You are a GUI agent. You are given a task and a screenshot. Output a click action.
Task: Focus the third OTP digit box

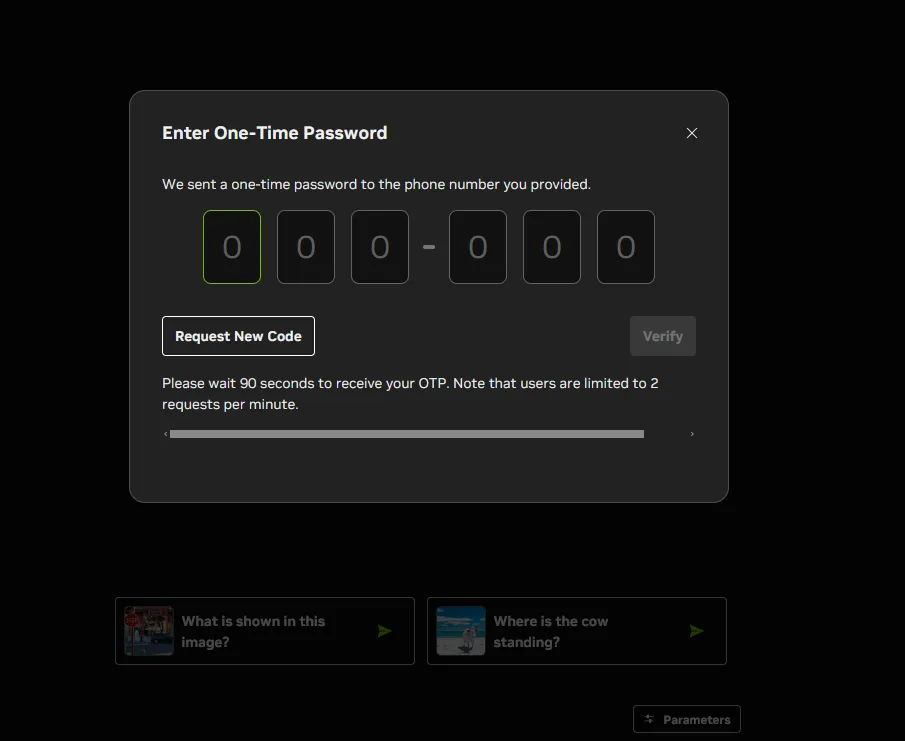click(380, 247)
